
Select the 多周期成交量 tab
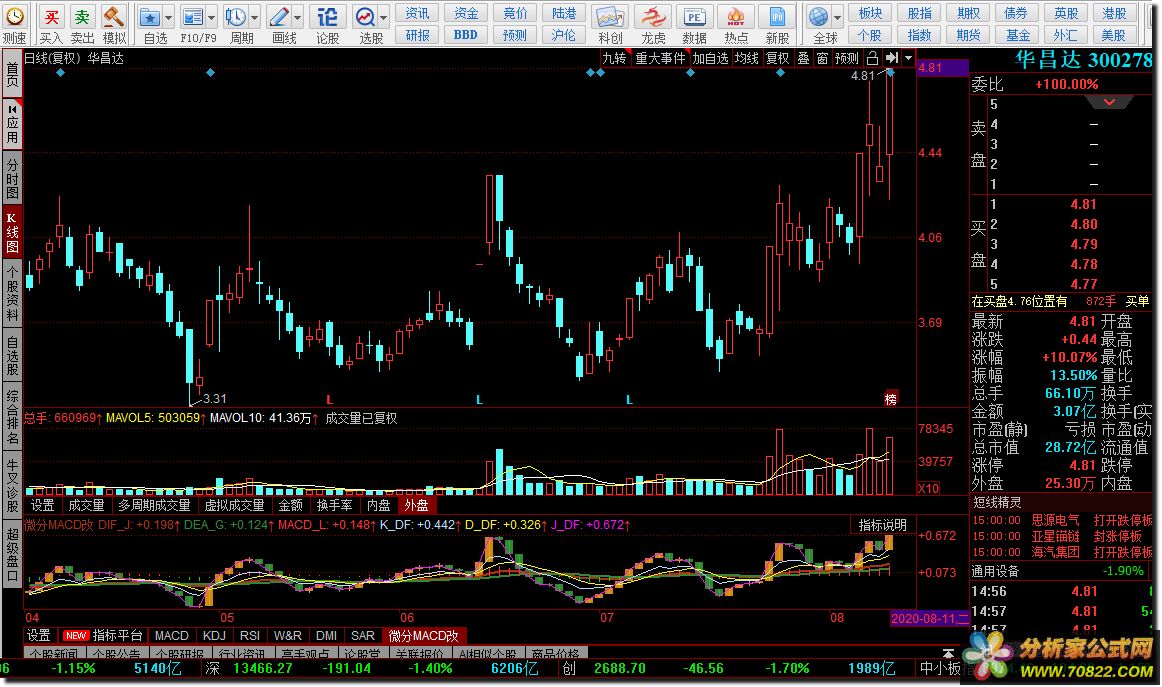[x=154, y=505]
